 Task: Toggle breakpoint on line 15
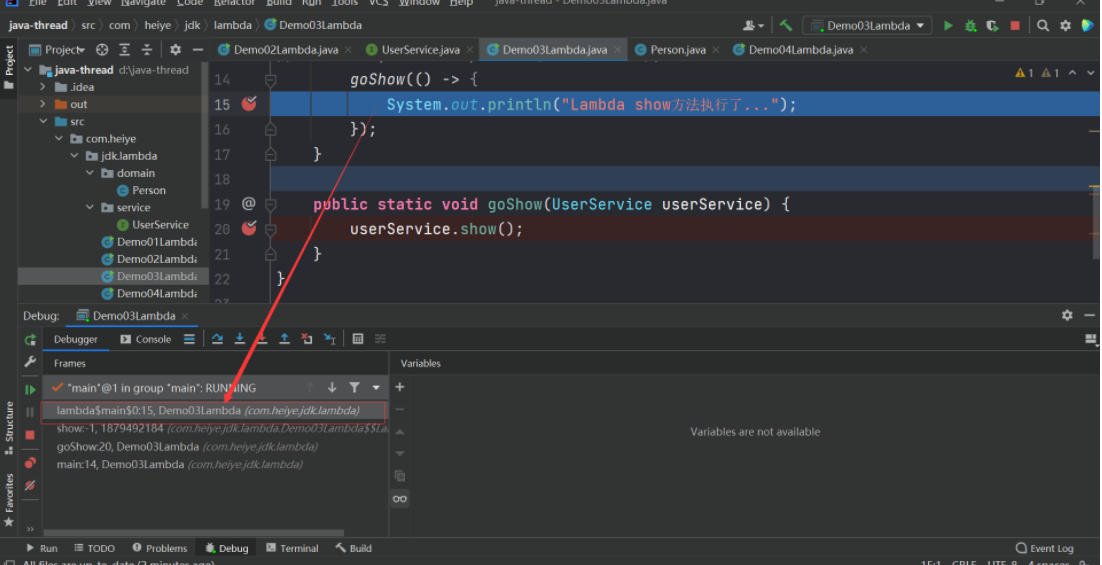[249, 104]
